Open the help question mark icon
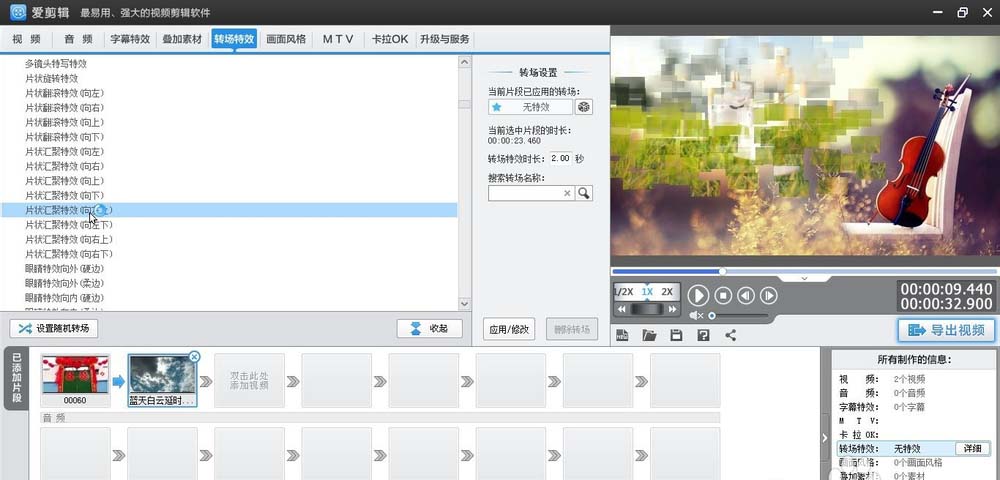This screenshot has height=480, width=1000. pyautogui.click(x=703, y=335)
